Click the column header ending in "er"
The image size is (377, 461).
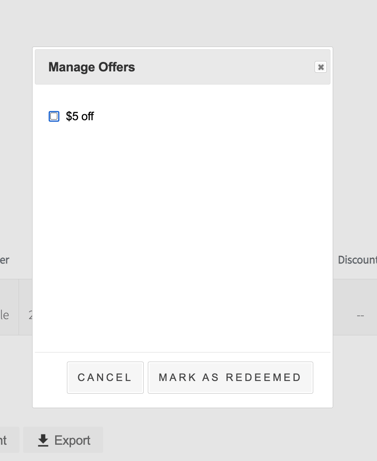click(4, 260)
